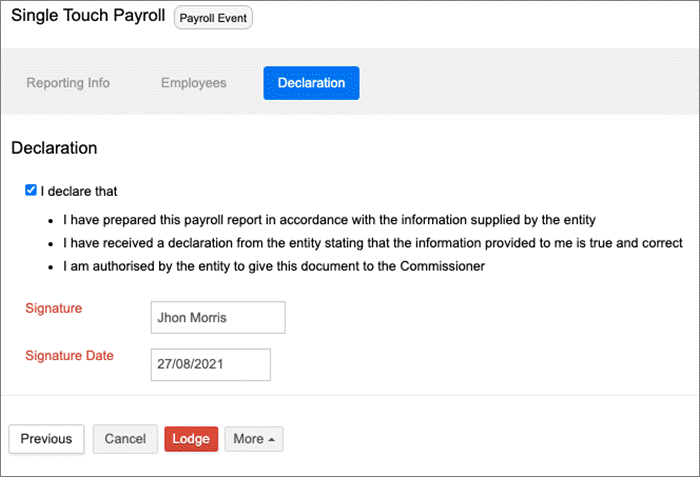Screen dimensions: 700x477
Task: Focus the Signature field with Jhon Morris
Action: click(218, 318)
